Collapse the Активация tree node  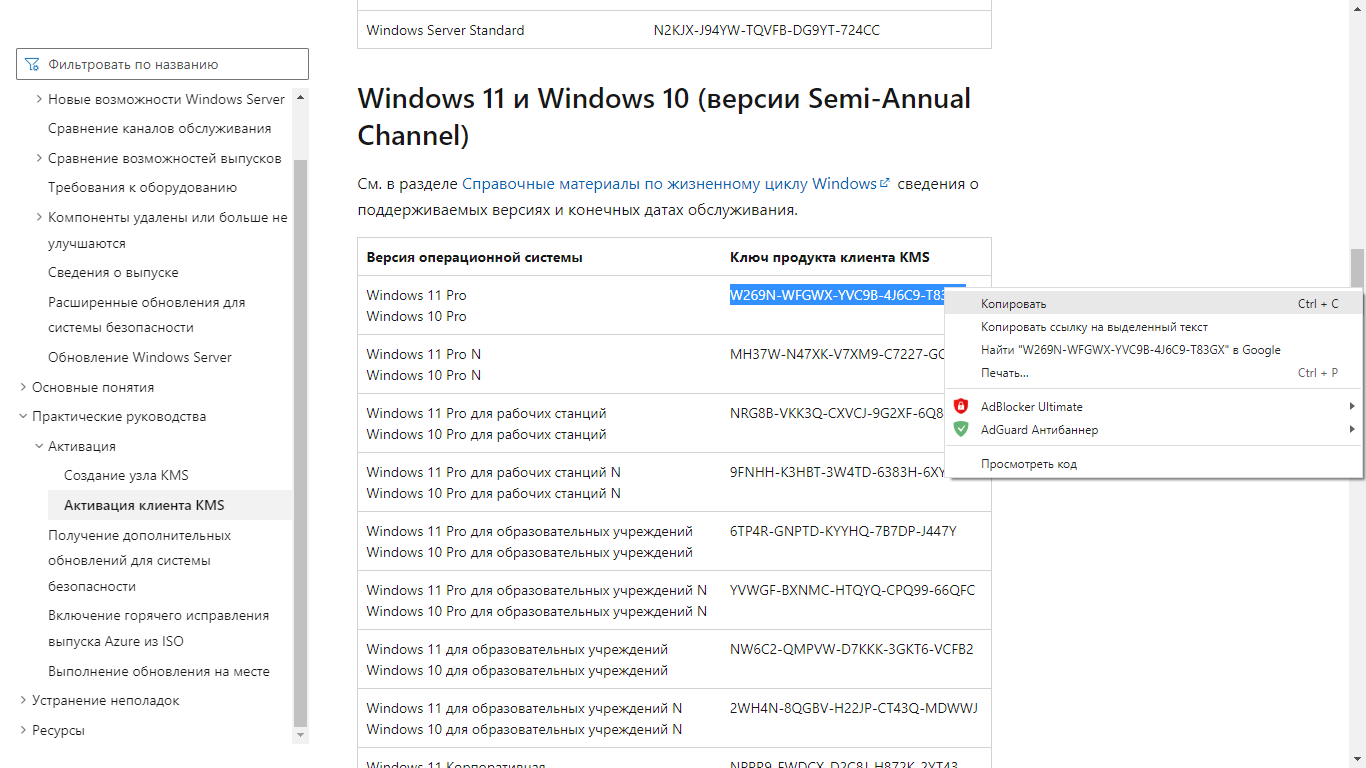tap(39, 447)
